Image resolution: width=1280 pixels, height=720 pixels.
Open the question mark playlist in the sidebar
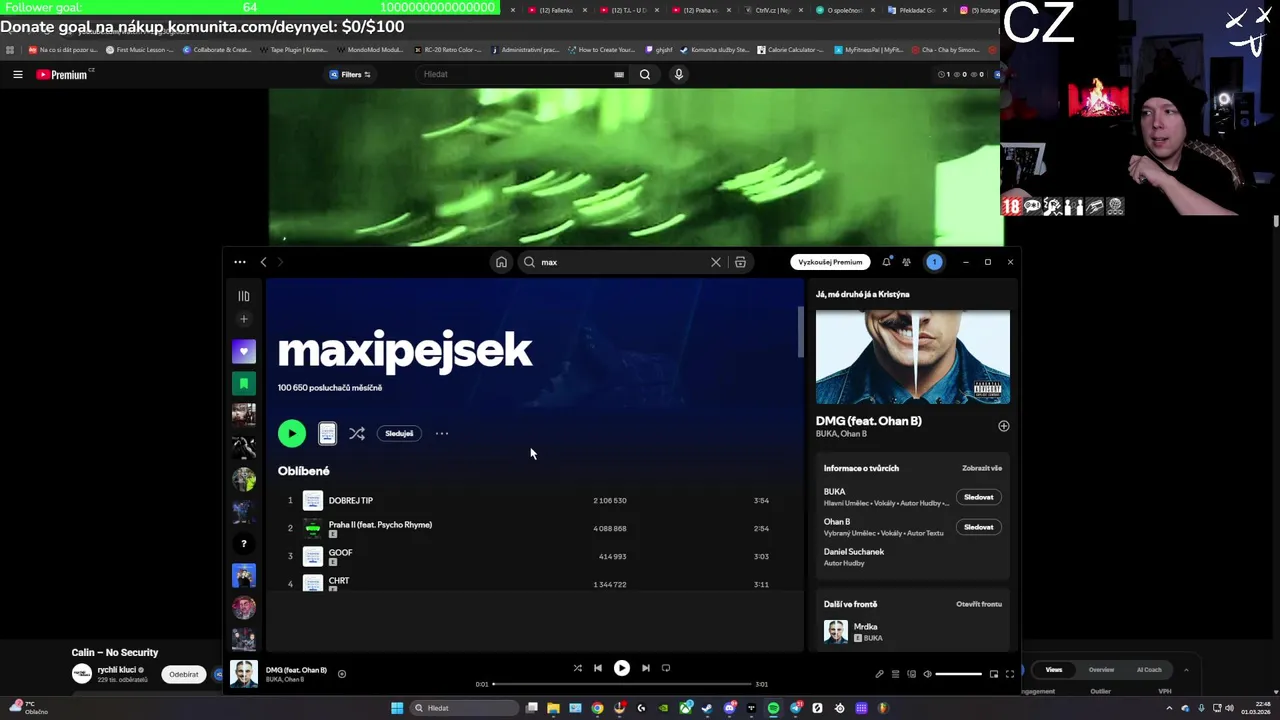243,543
